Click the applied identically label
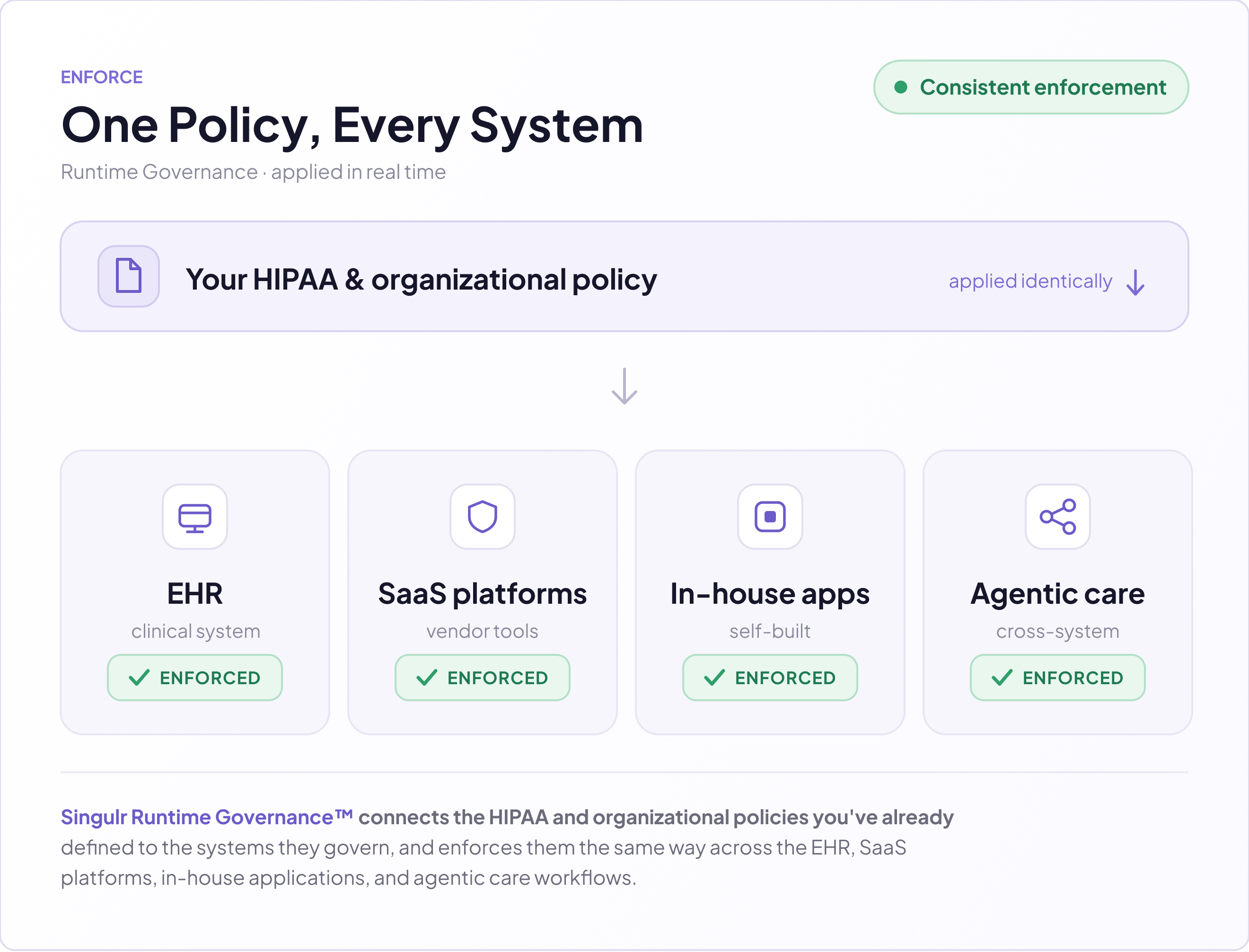This screenshot has width=1249, height=952. point(1030,282)
